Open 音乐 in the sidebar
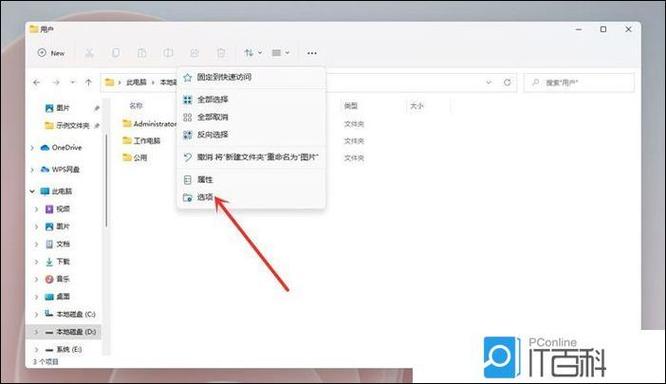The image size is (666, 384). (57, 279)
